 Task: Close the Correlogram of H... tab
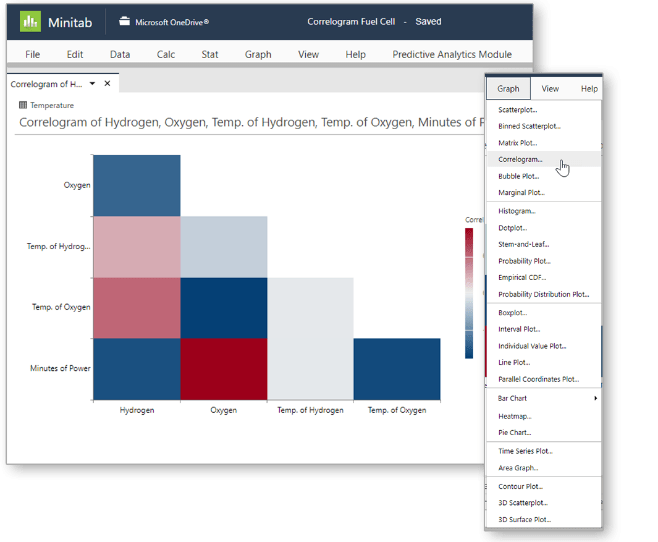click(107, 83)
